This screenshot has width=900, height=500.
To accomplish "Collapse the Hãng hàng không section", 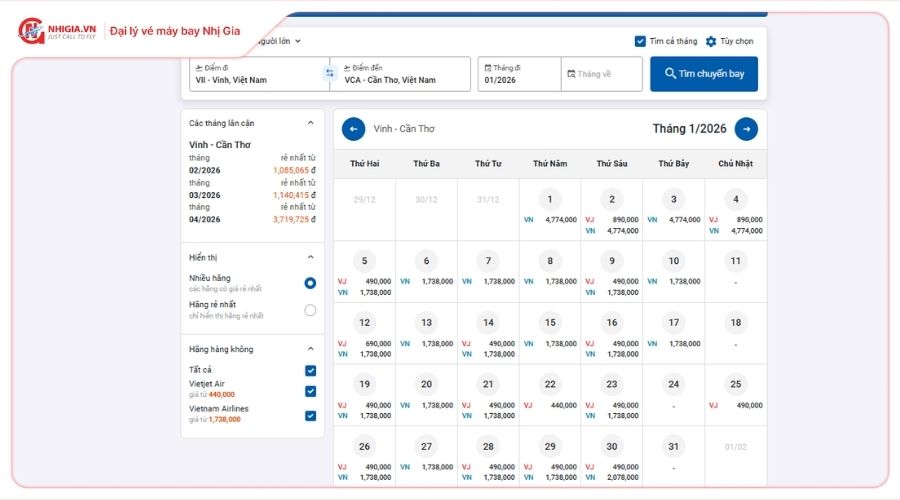I will [310, 349].
